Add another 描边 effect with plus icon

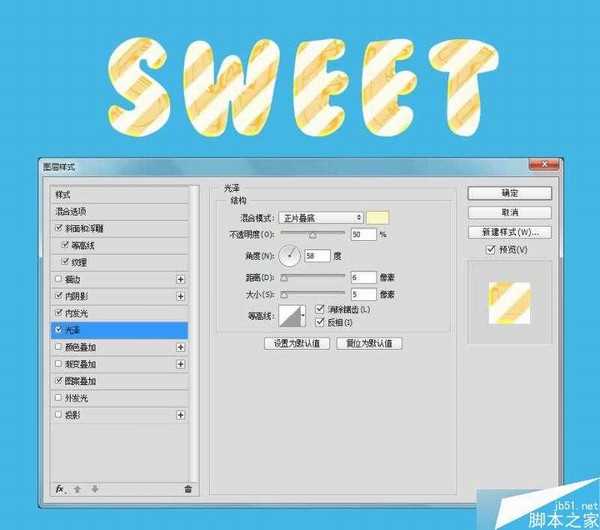(181, 279)
